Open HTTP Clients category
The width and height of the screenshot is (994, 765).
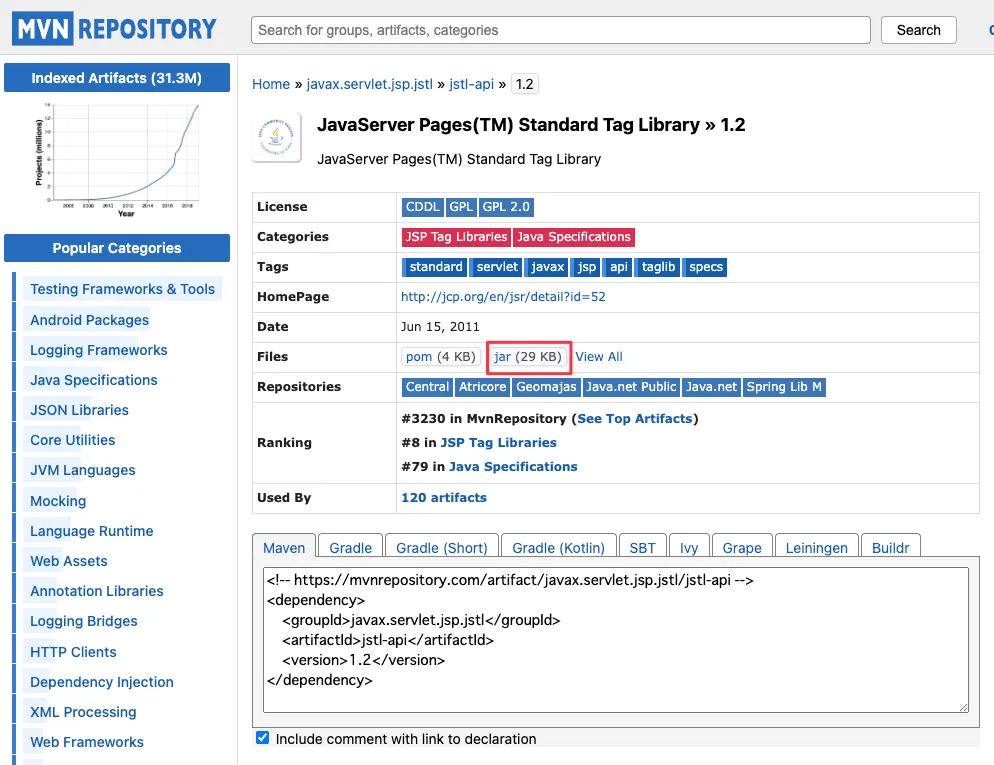73,652
